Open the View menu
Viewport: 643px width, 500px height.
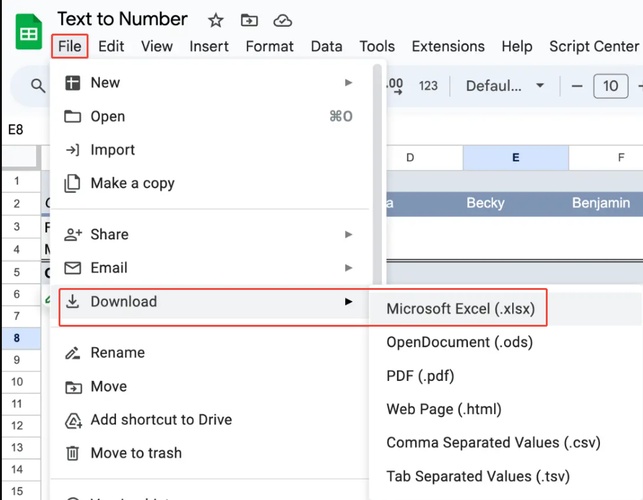pyautogui.click(x=157, y=46)
